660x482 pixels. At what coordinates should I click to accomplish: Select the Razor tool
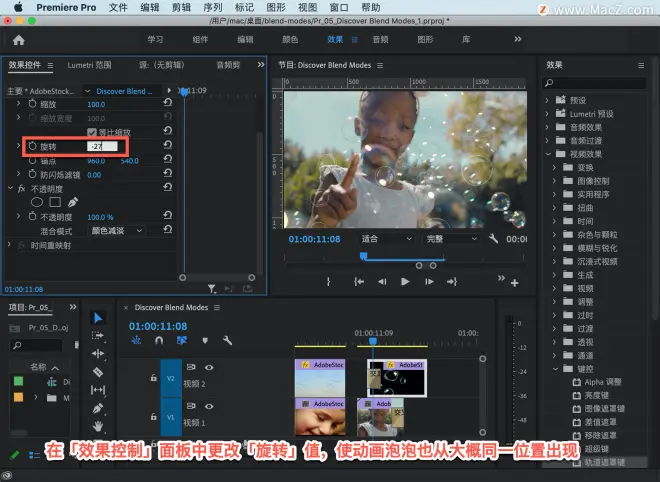pyautogui.click(x=98, y=372)
